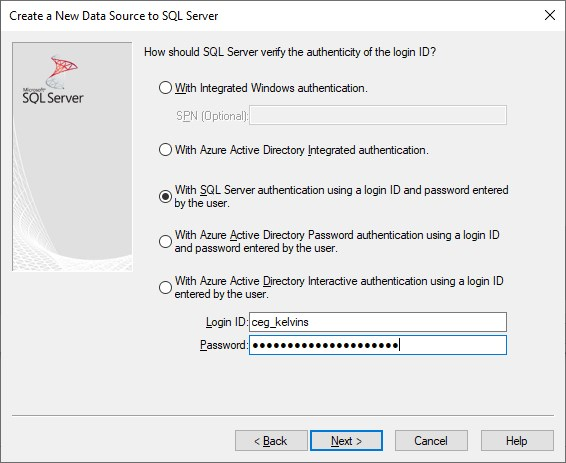Go to the Next step
The image size is (566, 463).
tap(346, 441)
